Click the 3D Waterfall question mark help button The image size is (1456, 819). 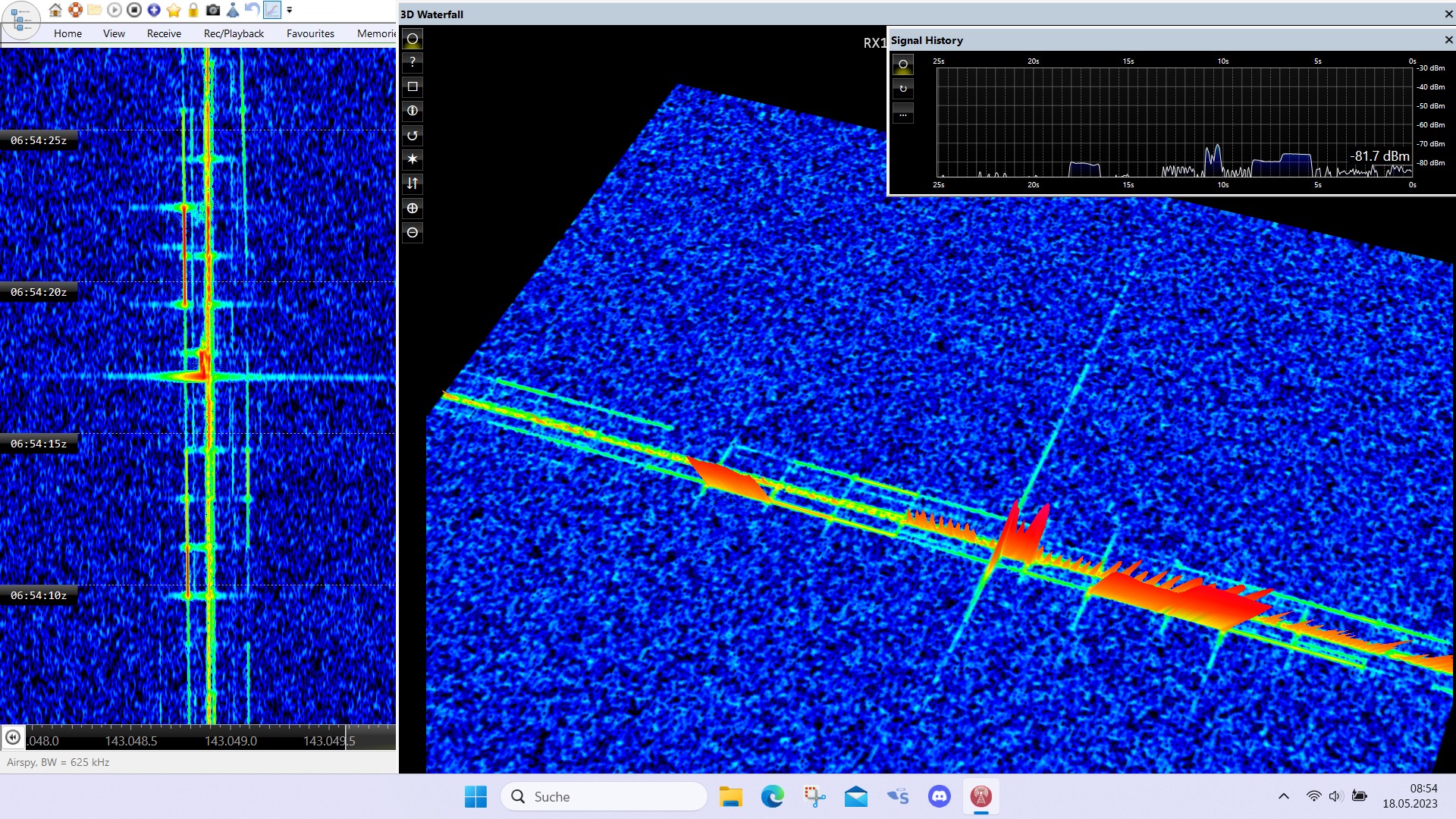click(x=413, y=62)
